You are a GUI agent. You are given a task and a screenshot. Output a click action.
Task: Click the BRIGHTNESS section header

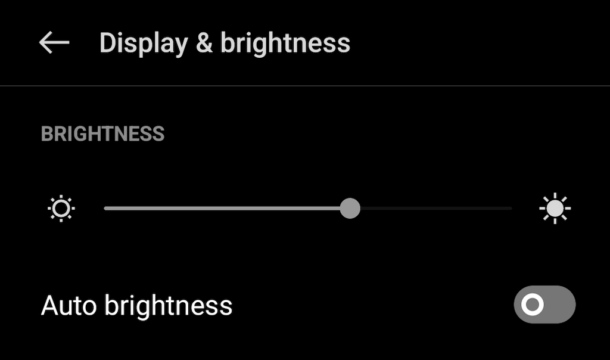coord(103,134)
